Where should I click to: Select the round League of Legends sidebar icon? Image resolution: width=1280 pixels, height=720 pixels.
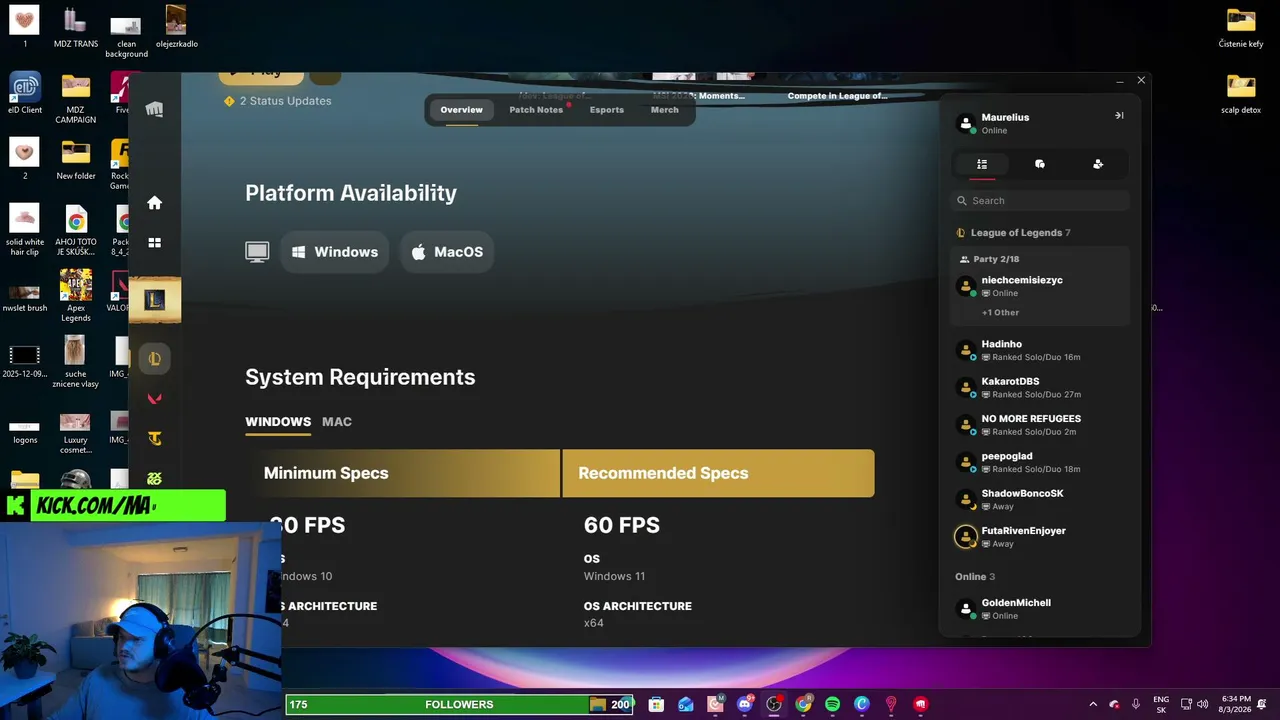pyautogui.click(x=154, y=358)
